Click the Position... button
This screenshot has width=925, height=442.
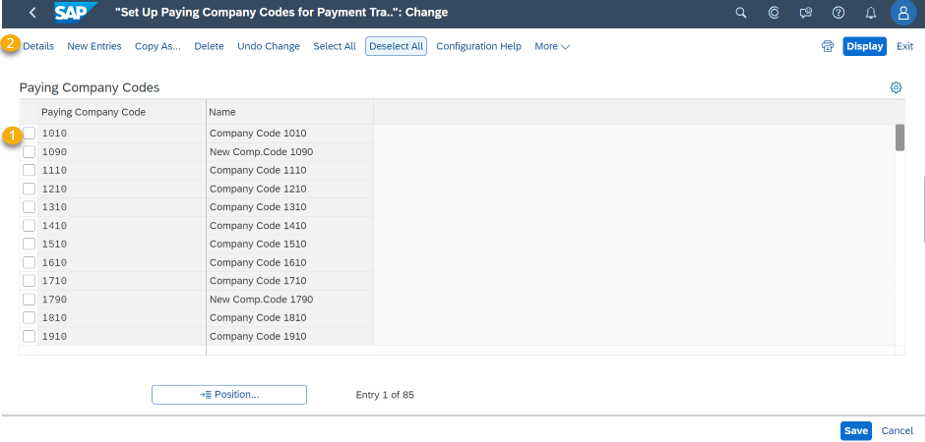pyautogui.click(x=229, y=395)
